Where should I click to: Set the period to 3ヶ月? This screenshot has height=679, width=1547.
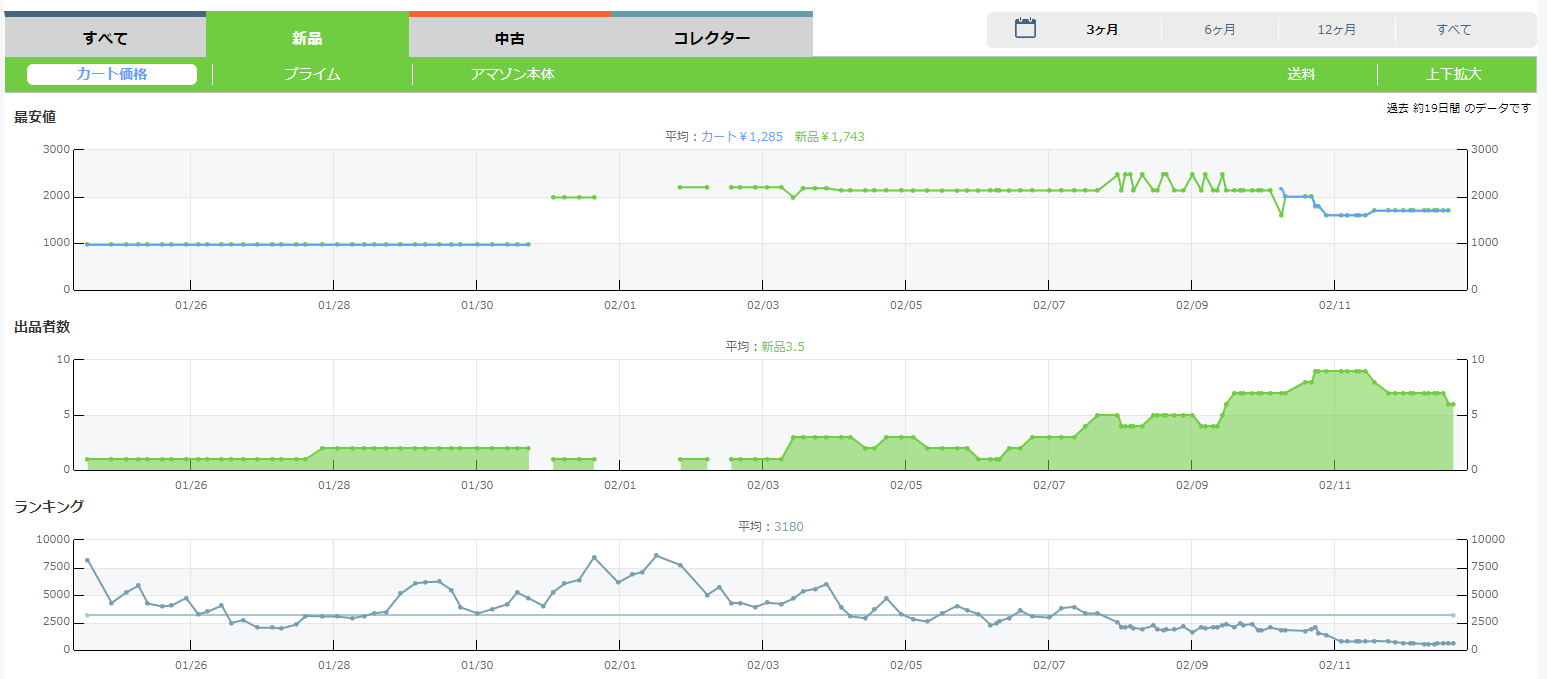coord(1102,30)
